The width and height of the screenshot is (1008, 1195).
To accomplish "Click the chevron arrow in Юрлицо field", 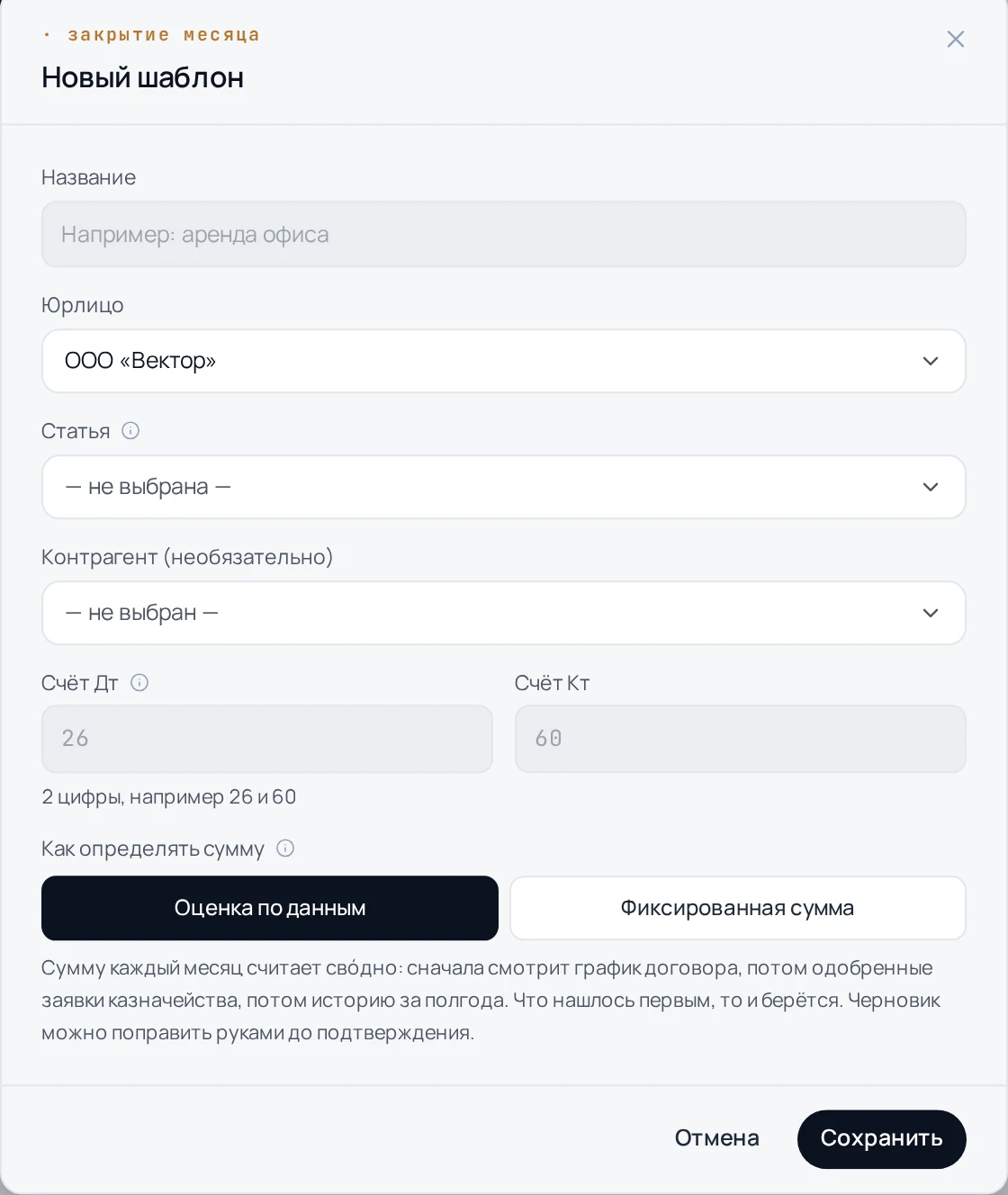I will click(931, 361).
